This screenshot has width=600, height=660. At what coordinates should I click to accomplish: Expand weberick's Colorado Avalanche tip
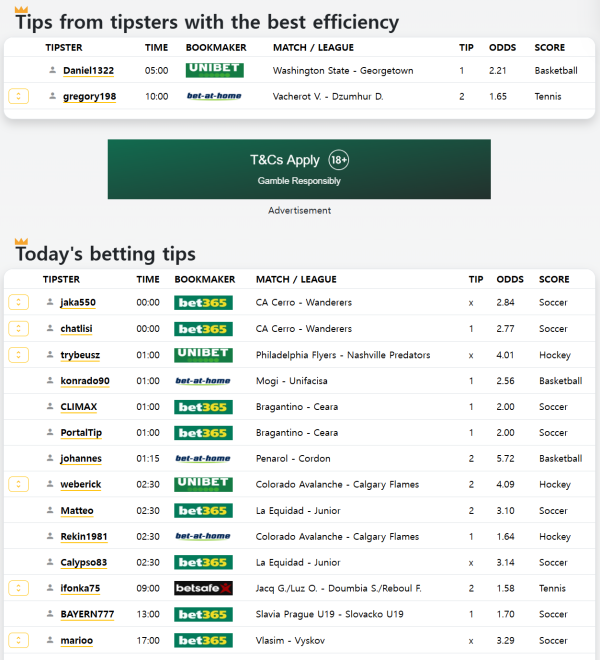(18, 484)
